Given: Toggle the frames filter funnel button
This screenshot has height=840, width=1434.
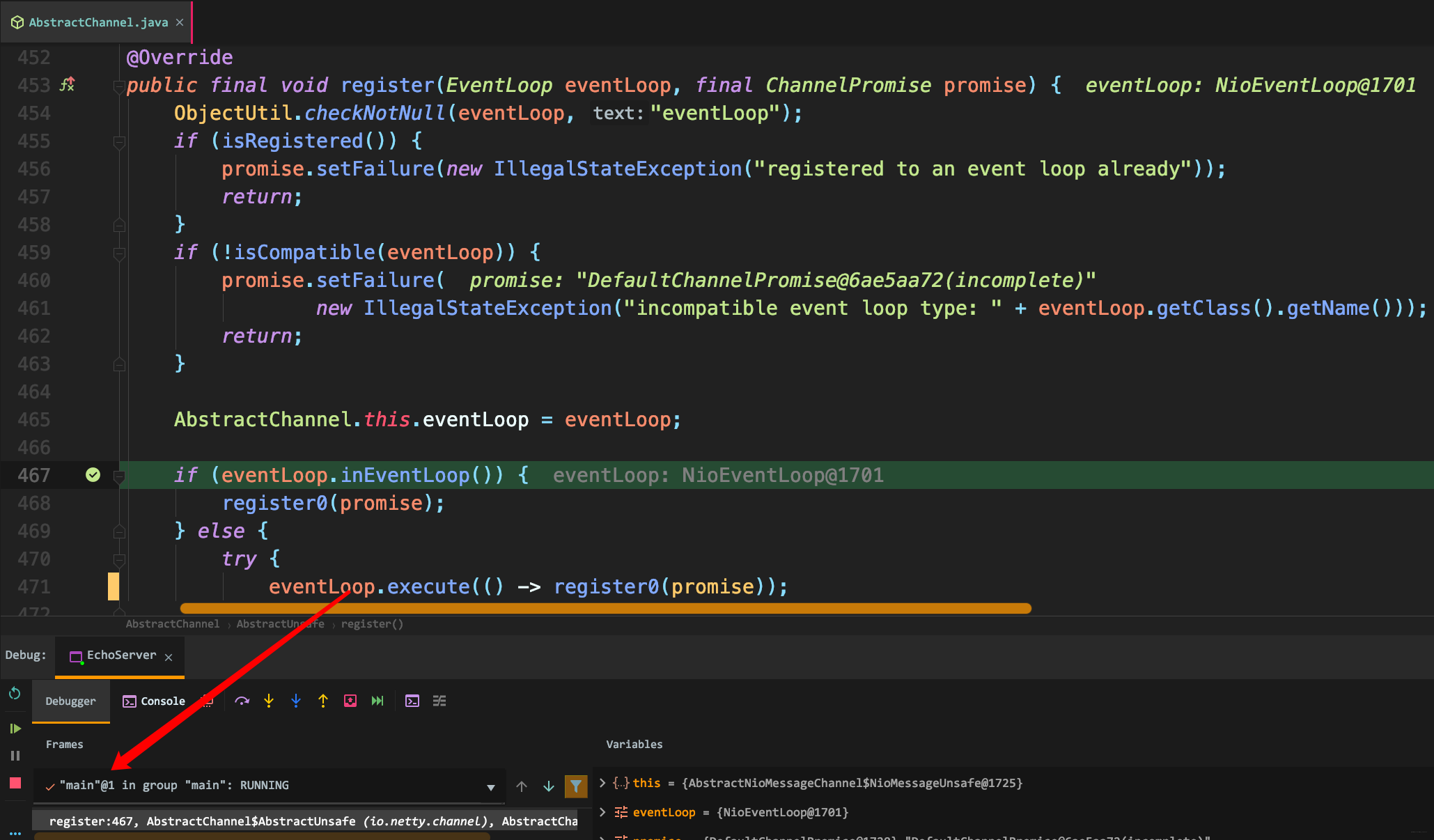Looking at the screenshot, I should point(576,786).
